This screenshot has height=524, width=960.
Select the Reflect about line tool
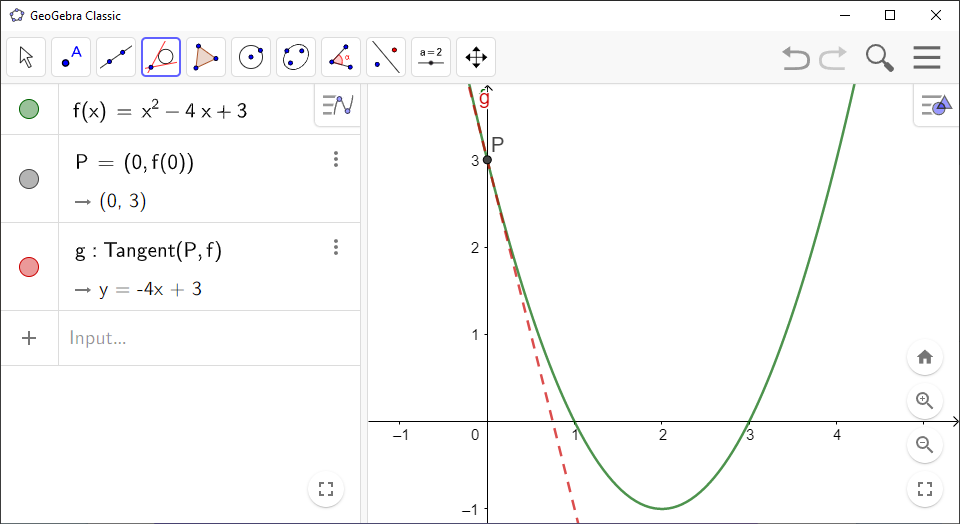coord(386,57)
